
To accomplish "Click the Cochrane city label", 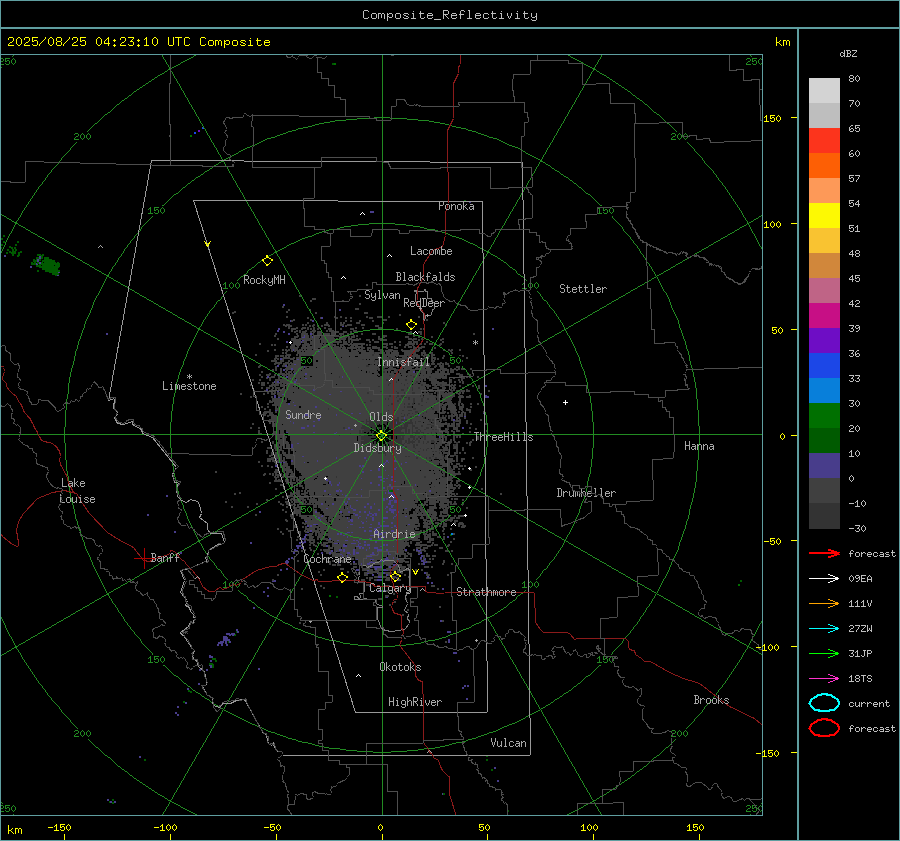I will point(327,559).
